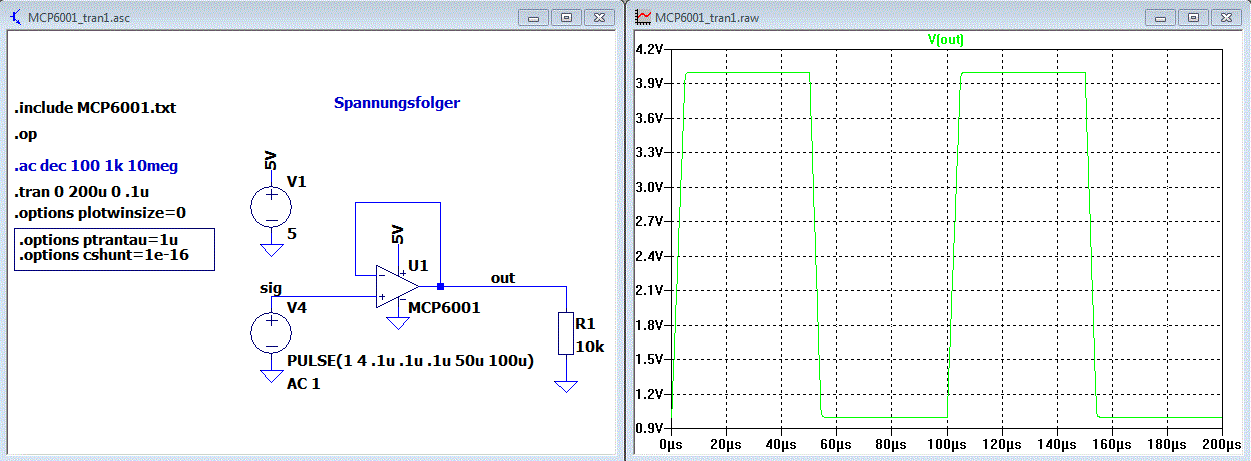
Task: Select the PULSE parameter text of V4
Action: 410,360
